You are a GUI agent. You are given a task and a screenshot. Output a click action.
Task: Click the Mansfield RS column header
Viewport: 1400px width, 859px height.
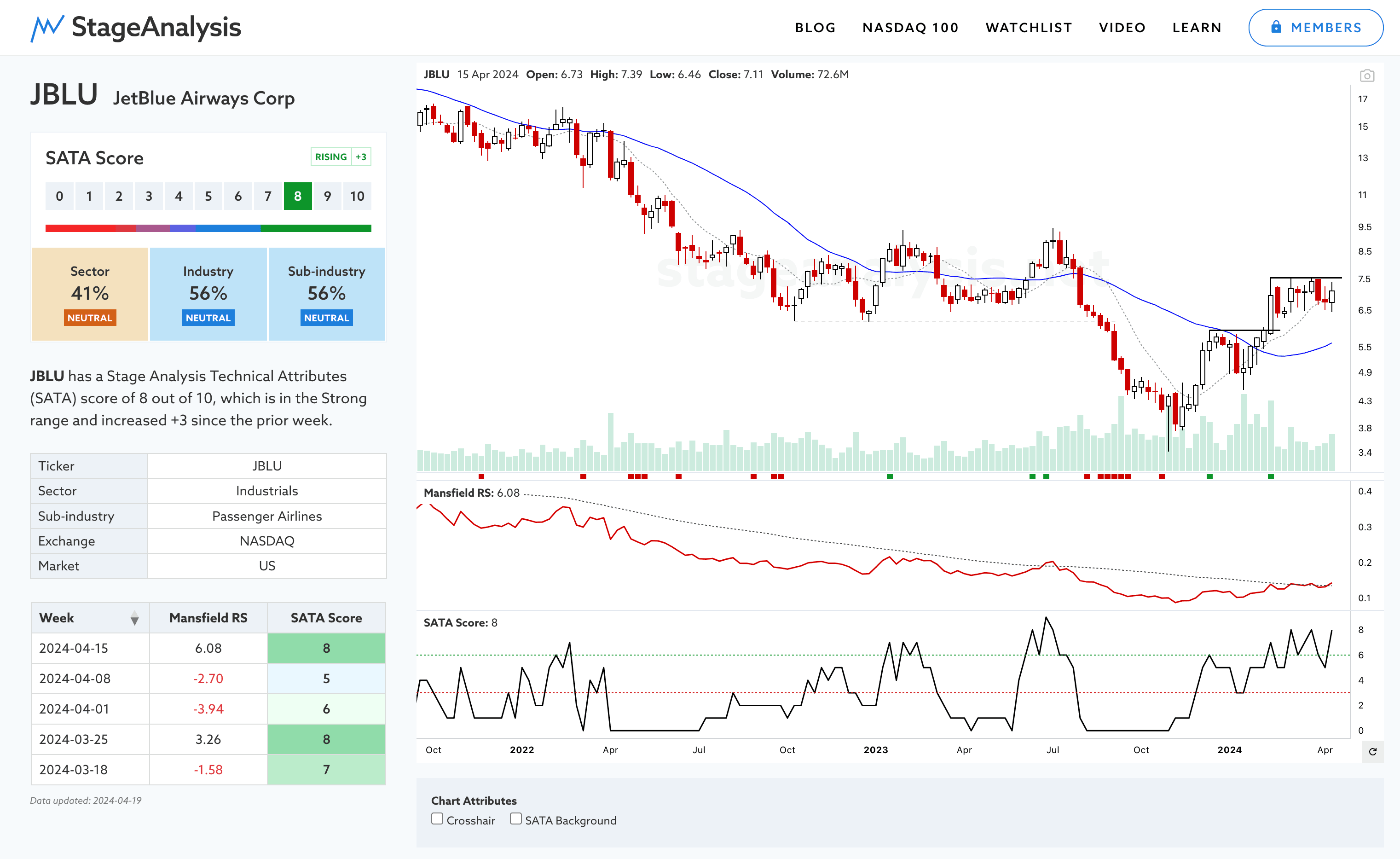[x=208, y=618]
